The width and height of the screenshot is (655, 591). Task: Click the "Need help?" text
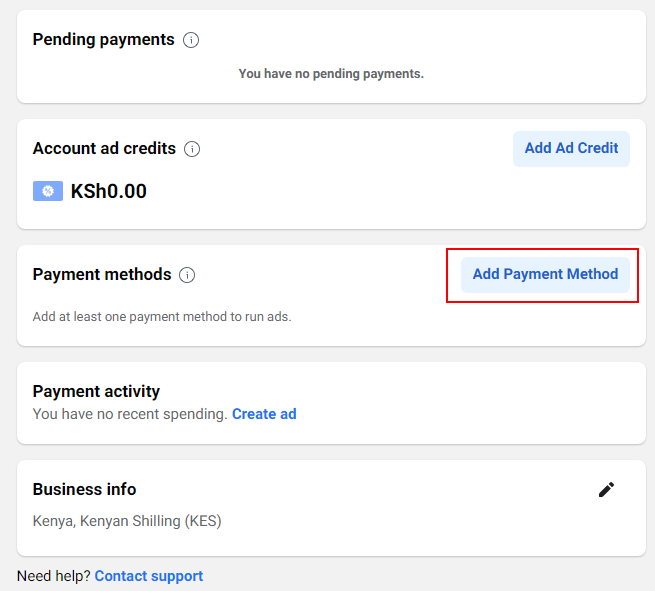(54, 576)
